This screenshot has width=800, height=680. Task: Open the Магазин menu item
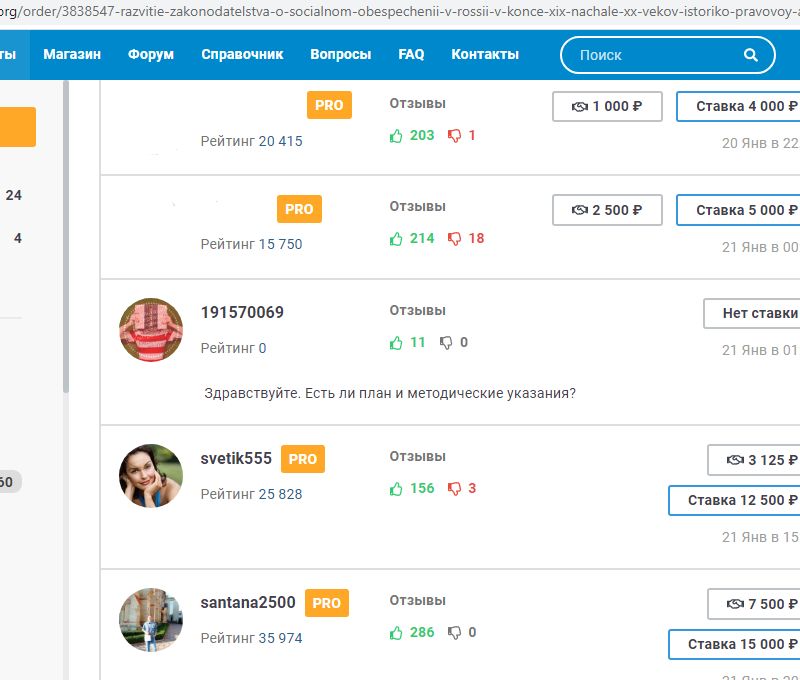[x=72, y=55]
